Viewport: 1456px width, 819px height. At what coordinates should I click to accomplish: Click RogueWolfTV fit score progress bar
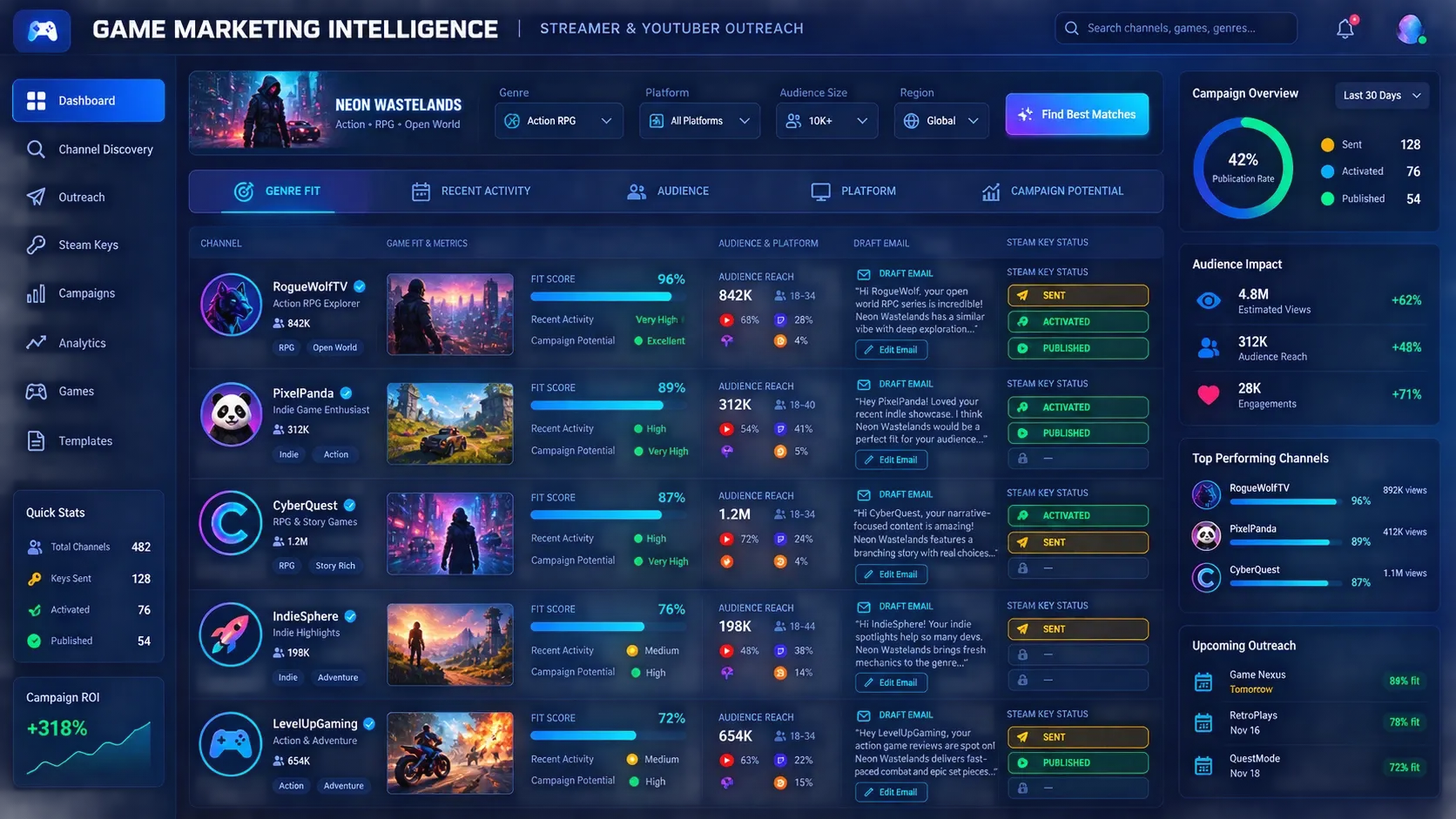[608, 297]
